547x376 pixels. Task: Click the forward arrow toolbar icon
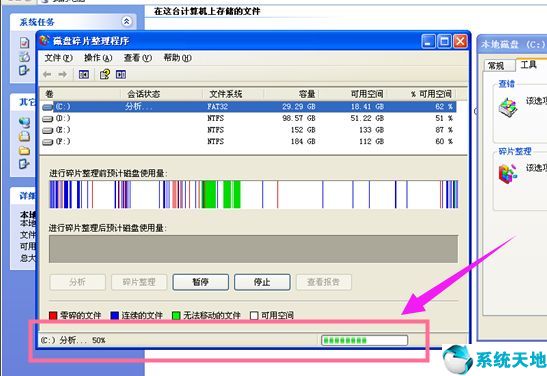(x=63, y=74)
